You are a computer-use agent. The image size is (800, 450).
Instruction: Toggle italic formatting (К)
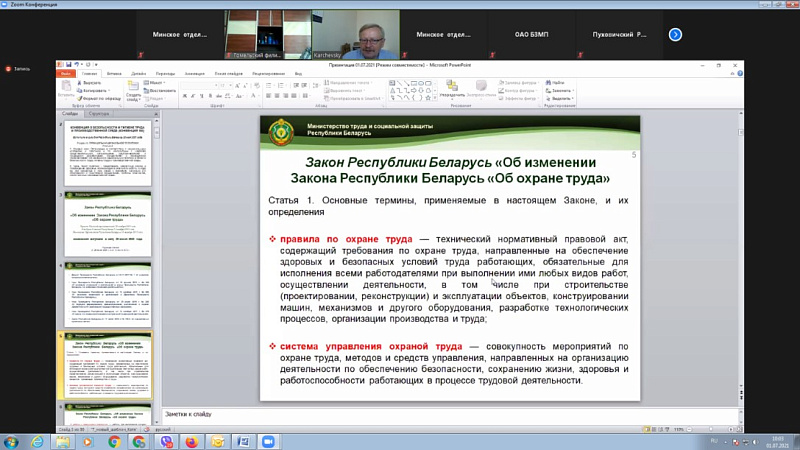(193, 95)
